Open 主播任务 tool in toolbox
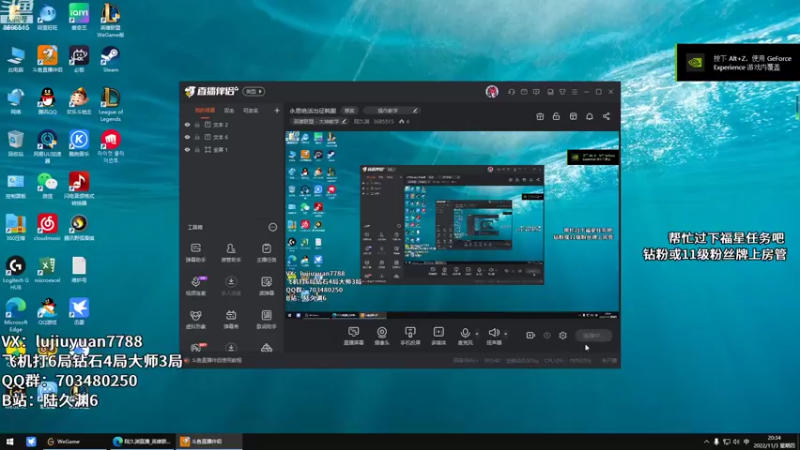800x450 pixels. pos(266,253)
